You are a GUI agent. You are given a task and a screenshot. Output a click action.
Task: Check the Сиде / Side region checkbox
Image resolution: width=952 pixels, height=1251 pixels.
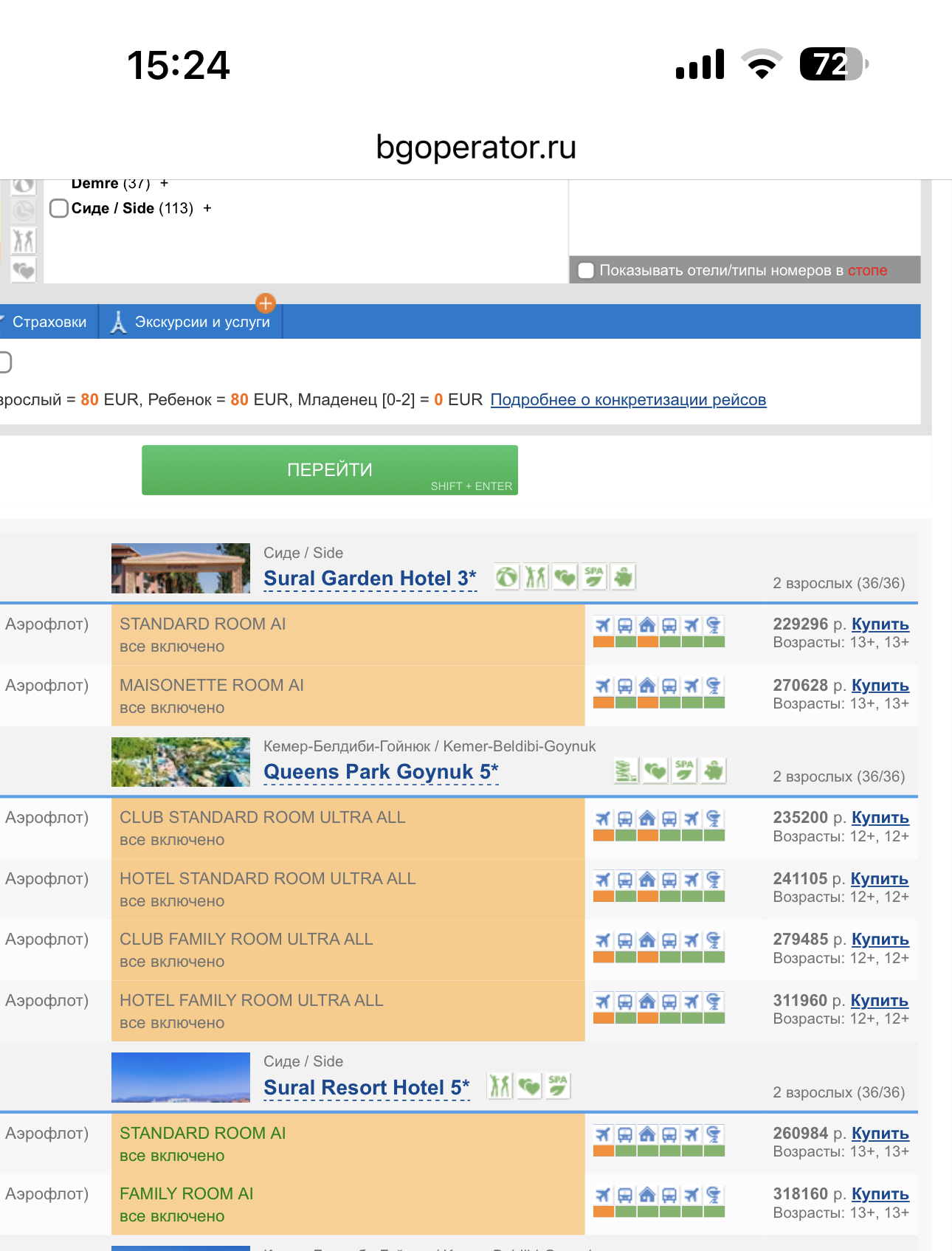[59, 208]
